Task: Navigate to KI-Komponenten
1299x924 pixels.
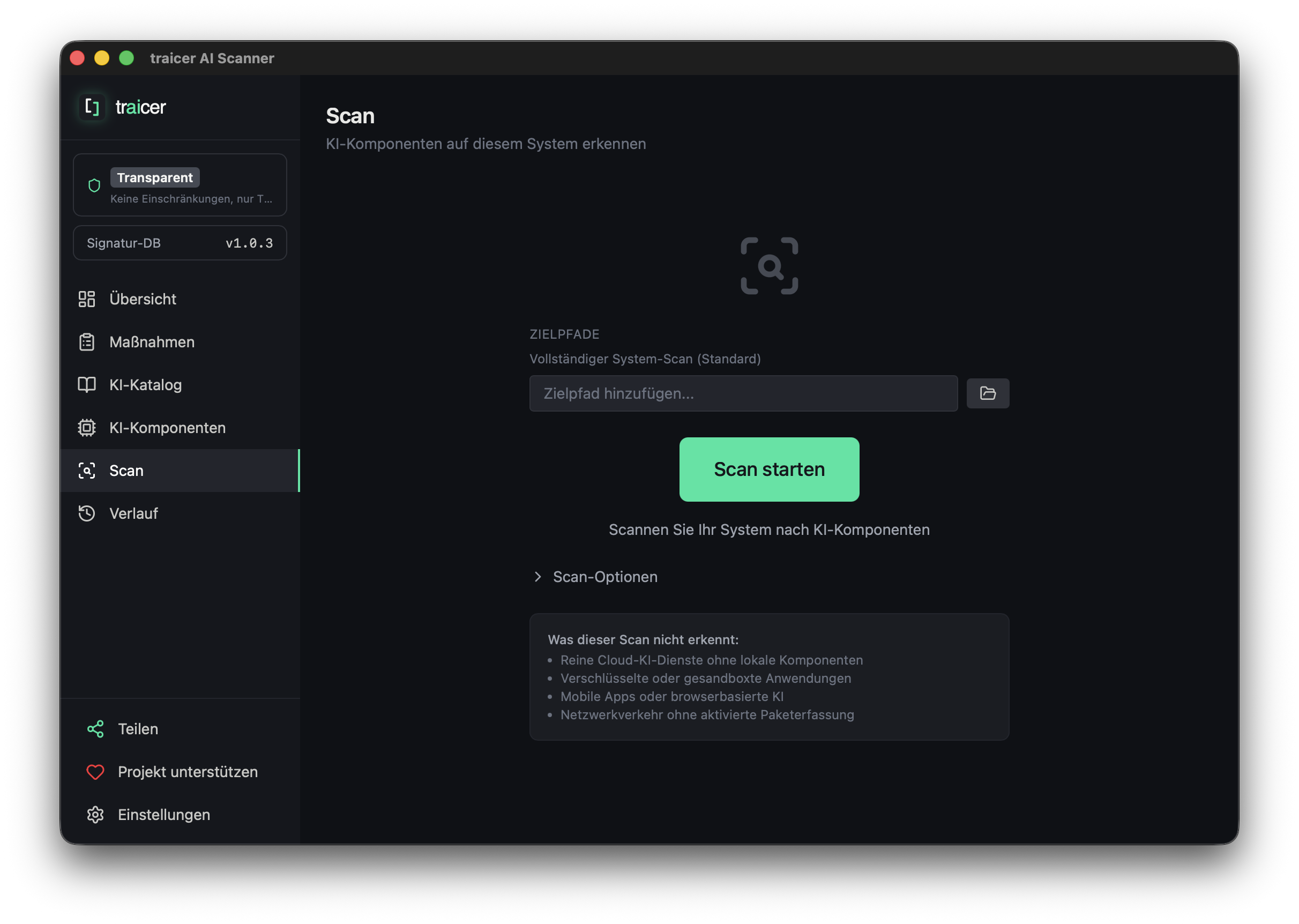Action: pos(180,428)
